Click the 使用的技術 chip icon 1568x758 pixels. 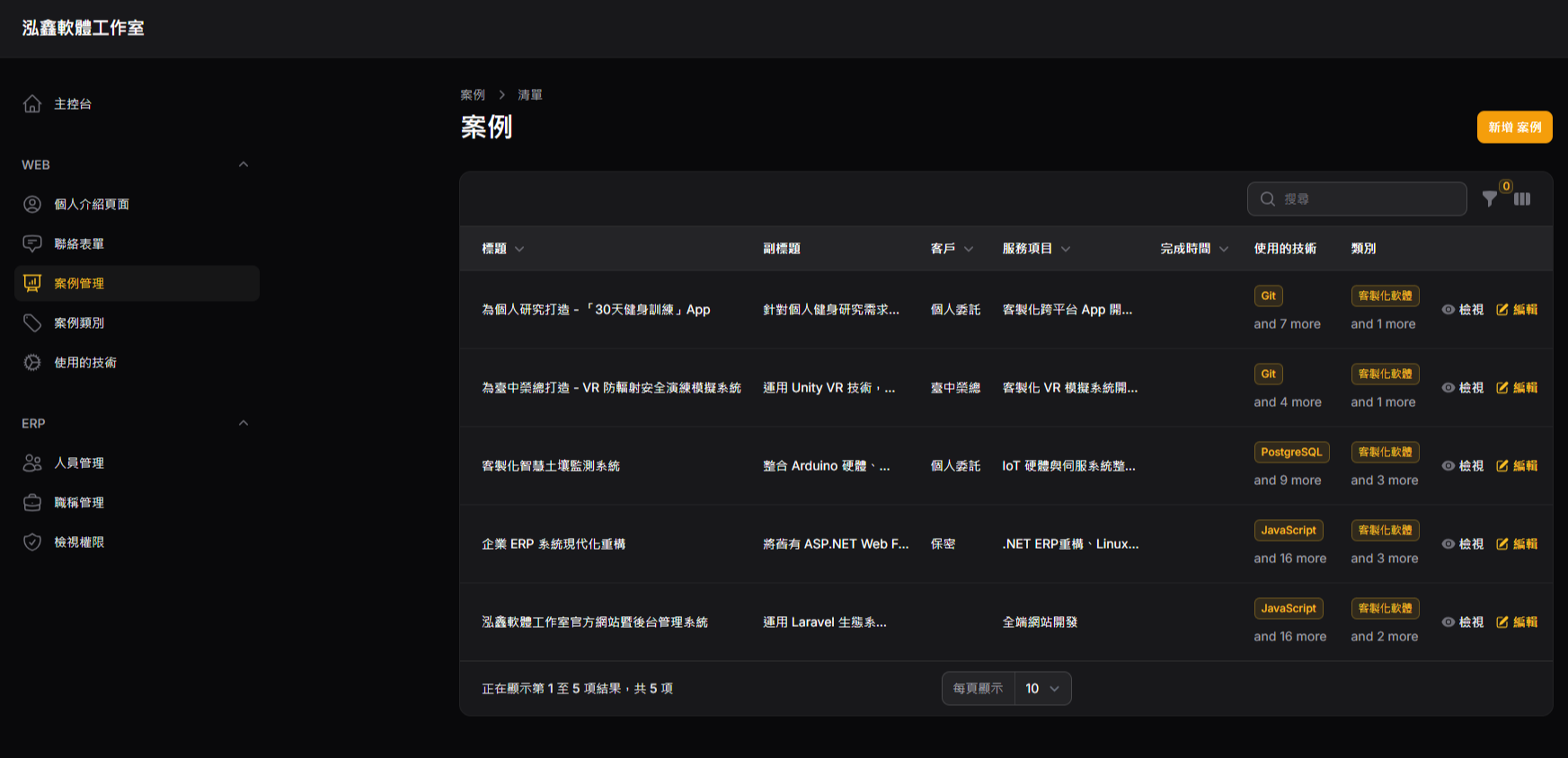tap(32, 363)
